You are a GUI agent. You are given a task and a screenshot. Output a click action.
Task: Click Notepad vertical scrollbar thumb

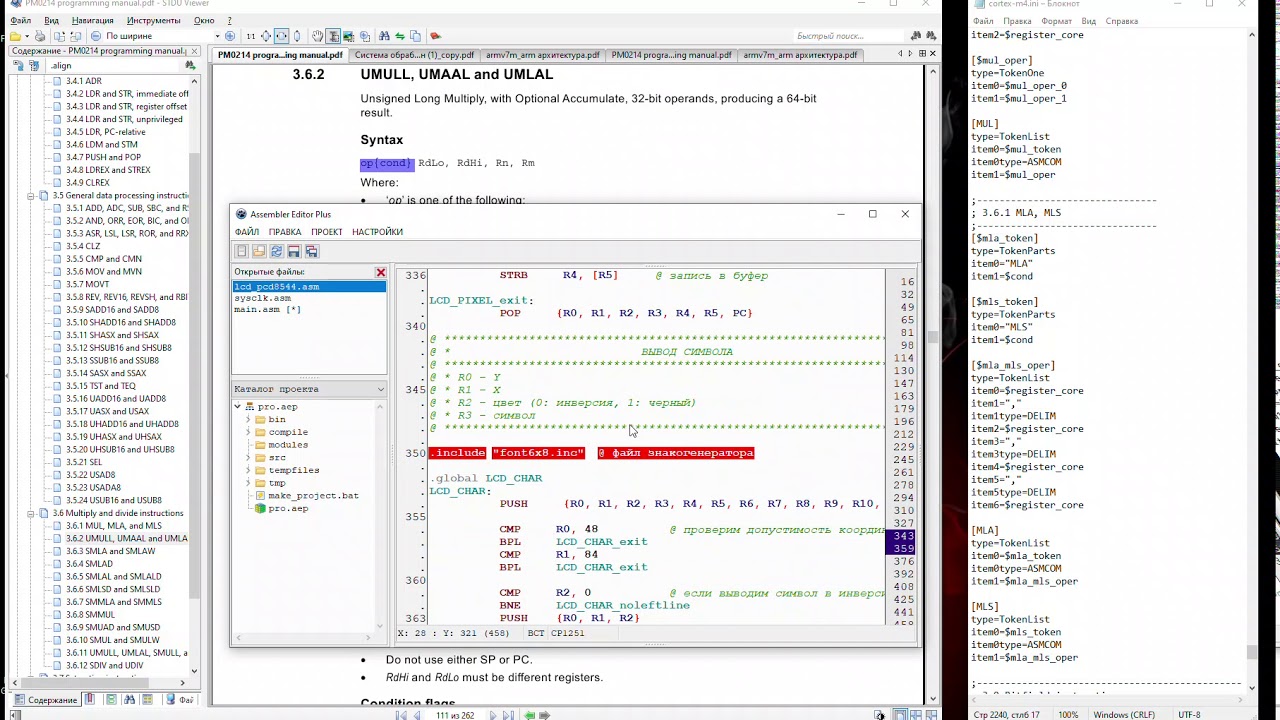[1252, 652]
